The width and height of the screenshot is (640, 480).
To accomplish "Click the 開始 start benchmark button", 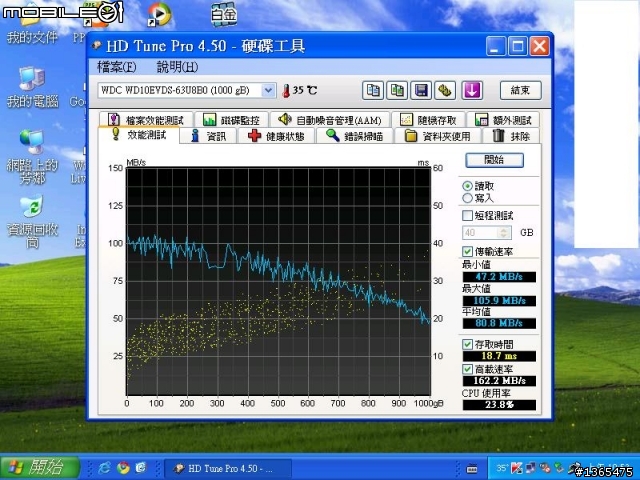I will click(494, 160).
